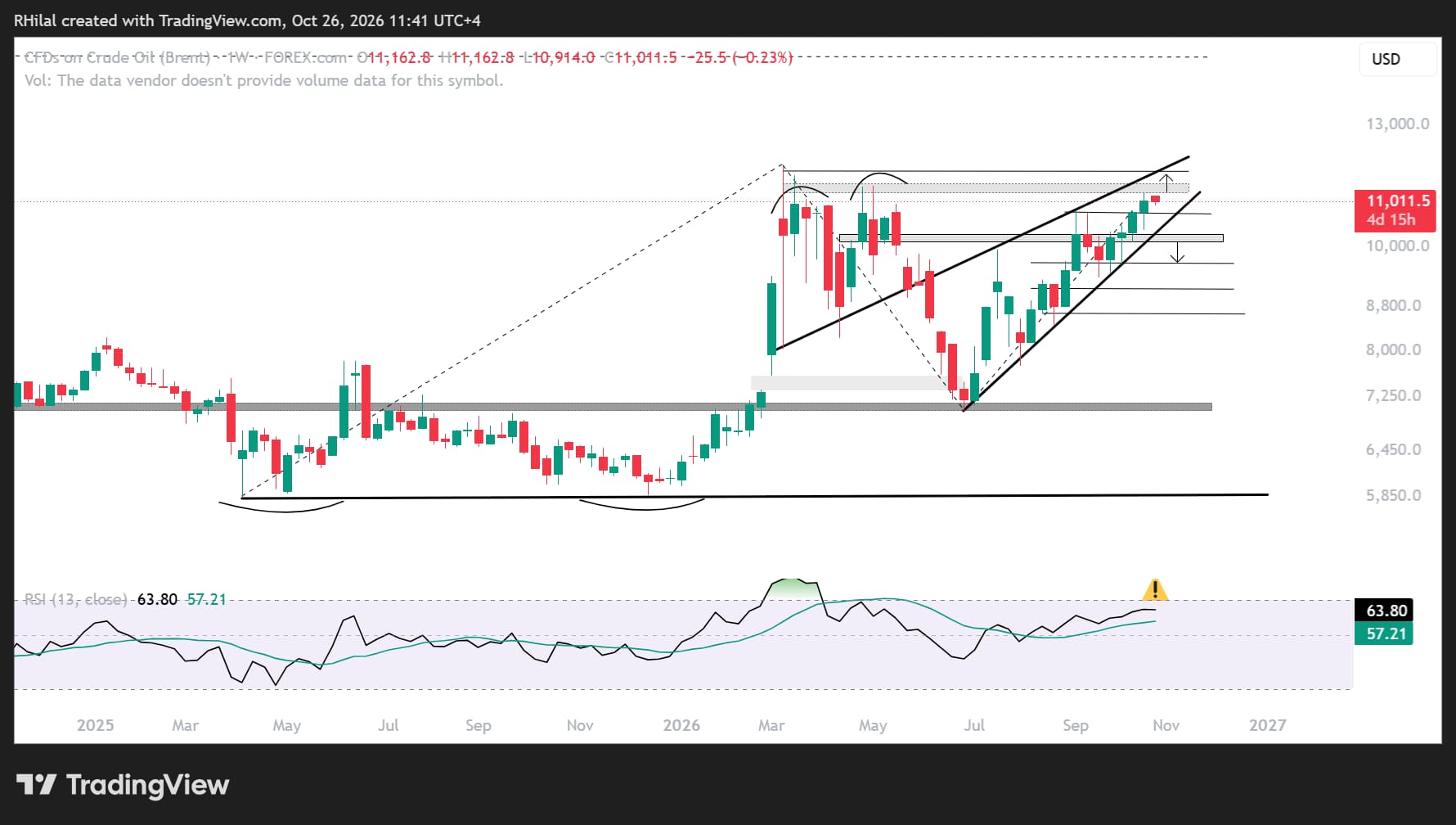The image size is (1456, 825).
Task: Click the Nov label near 2027
Action: [x=1166, y=725]
